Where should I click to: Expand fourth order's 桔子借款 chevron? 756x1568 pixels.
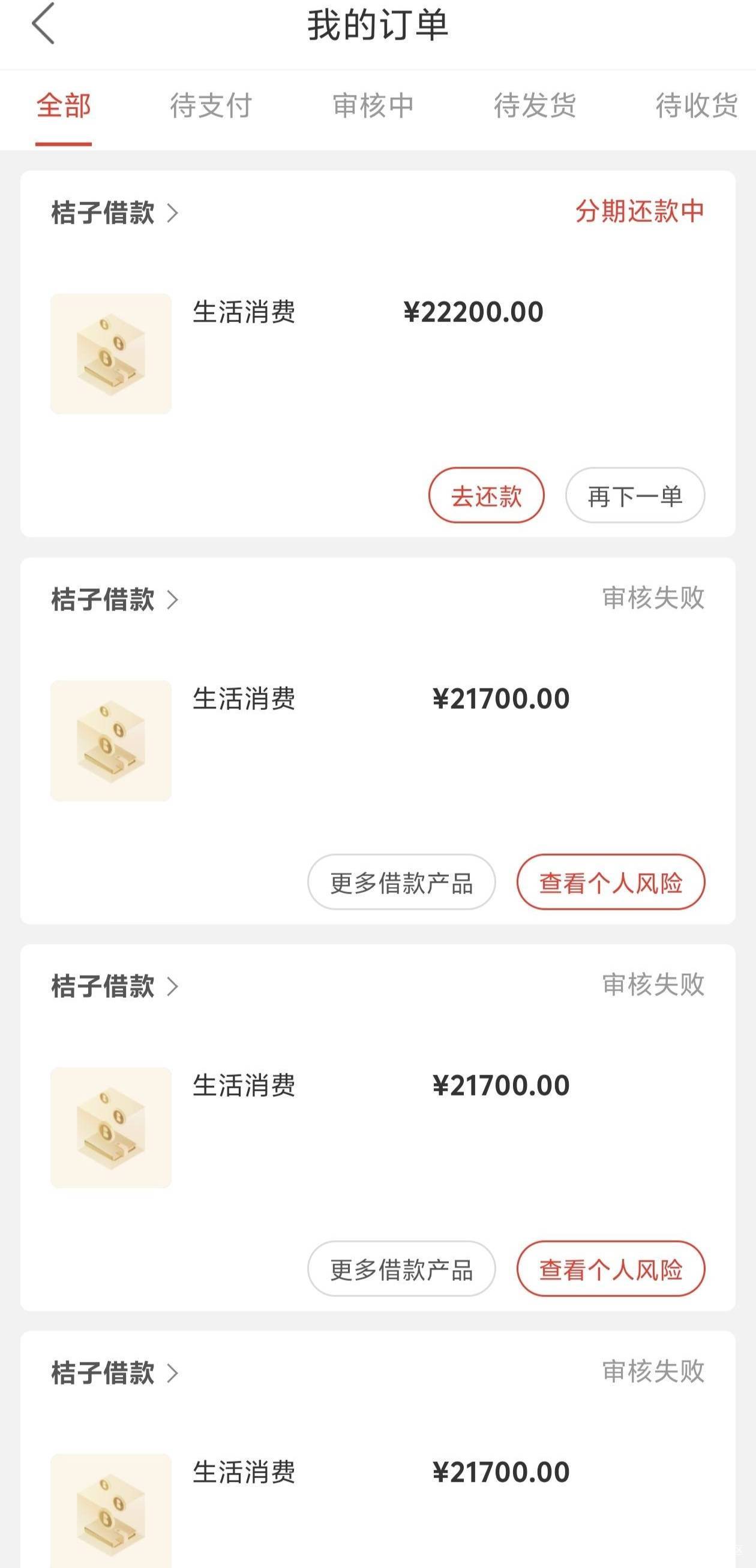pos(173,1373)
